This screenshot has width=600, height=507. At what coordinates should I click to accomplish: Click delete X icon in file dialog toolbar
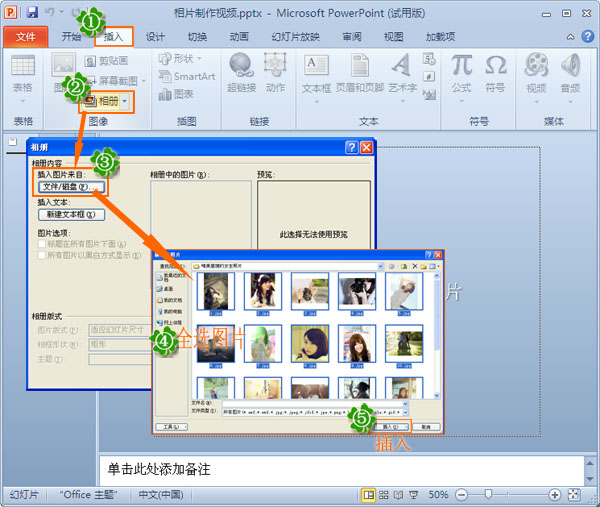click(x=414, y=266)
